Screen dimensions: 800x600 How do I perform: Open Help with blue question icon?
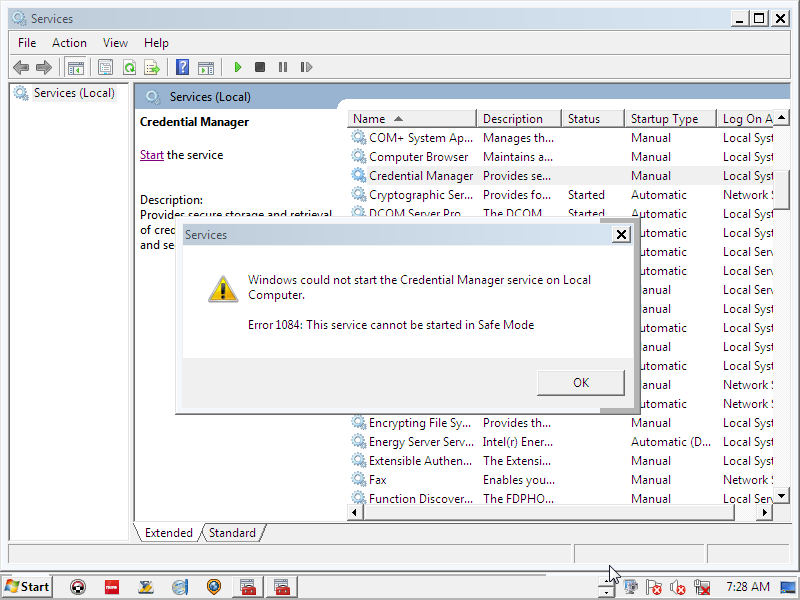click(182, 67)
